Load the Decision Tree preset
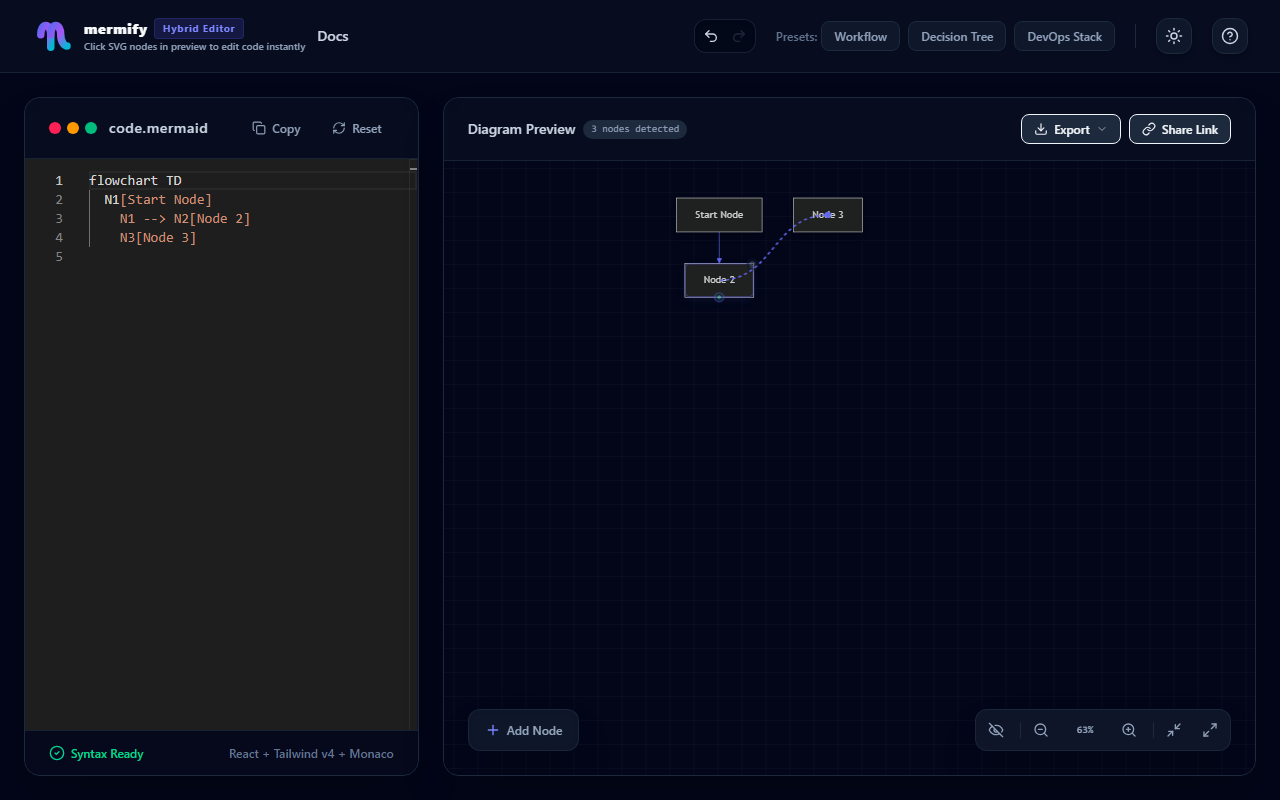This screenshot has width=1280, height=800. tap(957, 36)
